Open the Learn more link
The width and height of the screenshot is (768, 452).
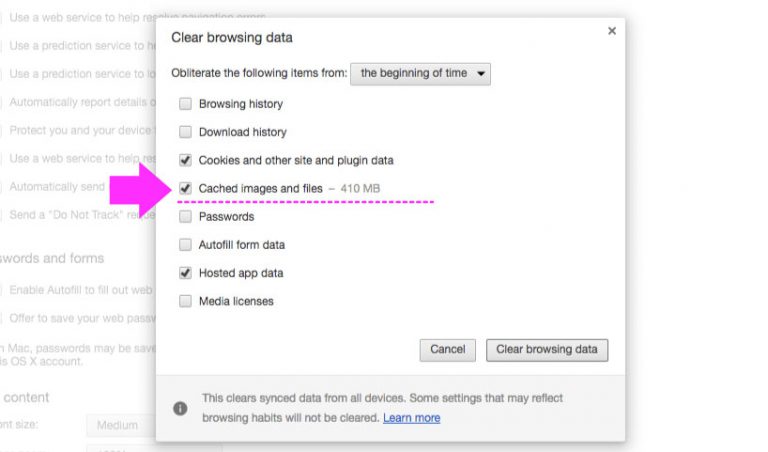411,417
